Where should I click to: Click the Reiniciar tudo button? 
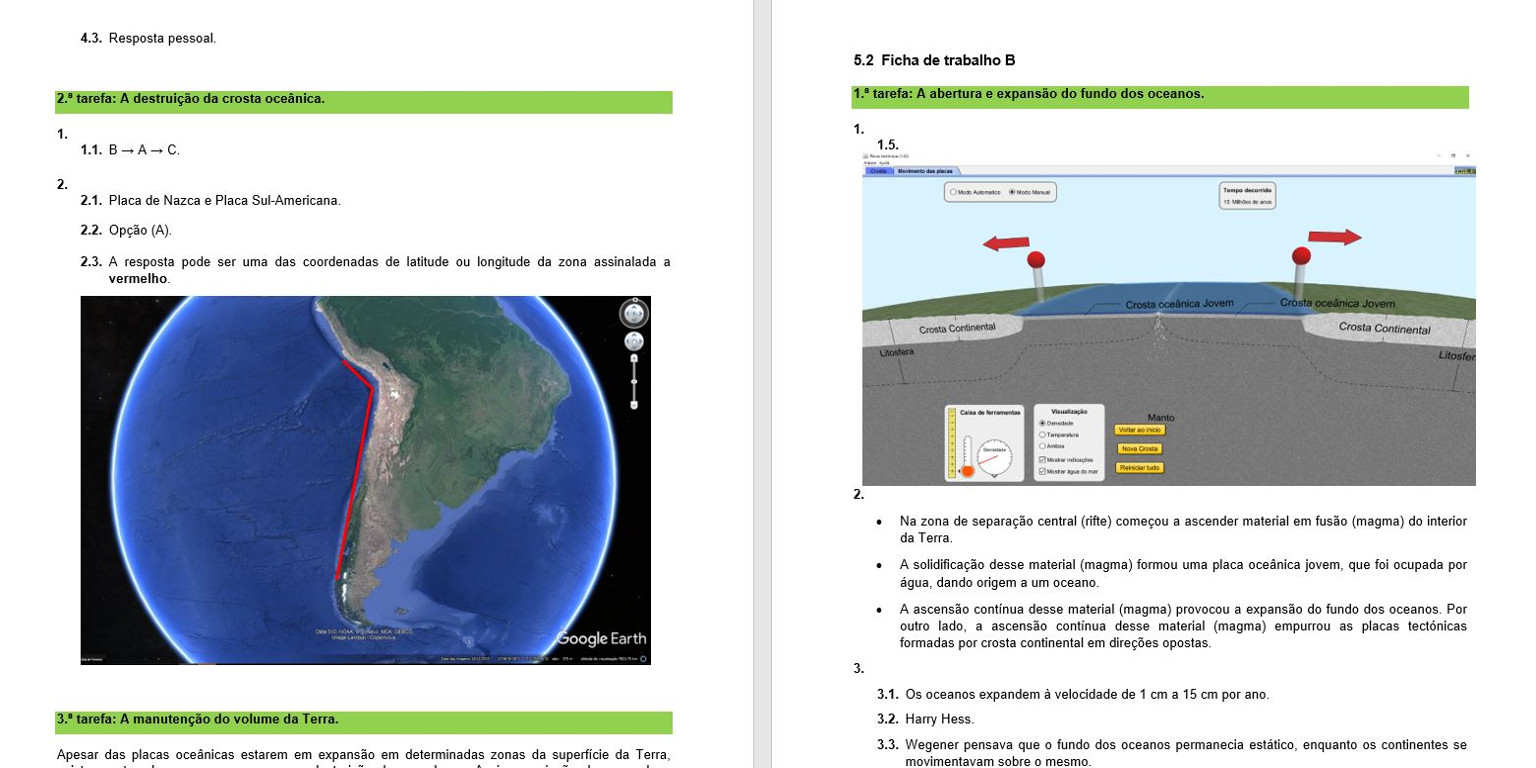pos(1140,468)
